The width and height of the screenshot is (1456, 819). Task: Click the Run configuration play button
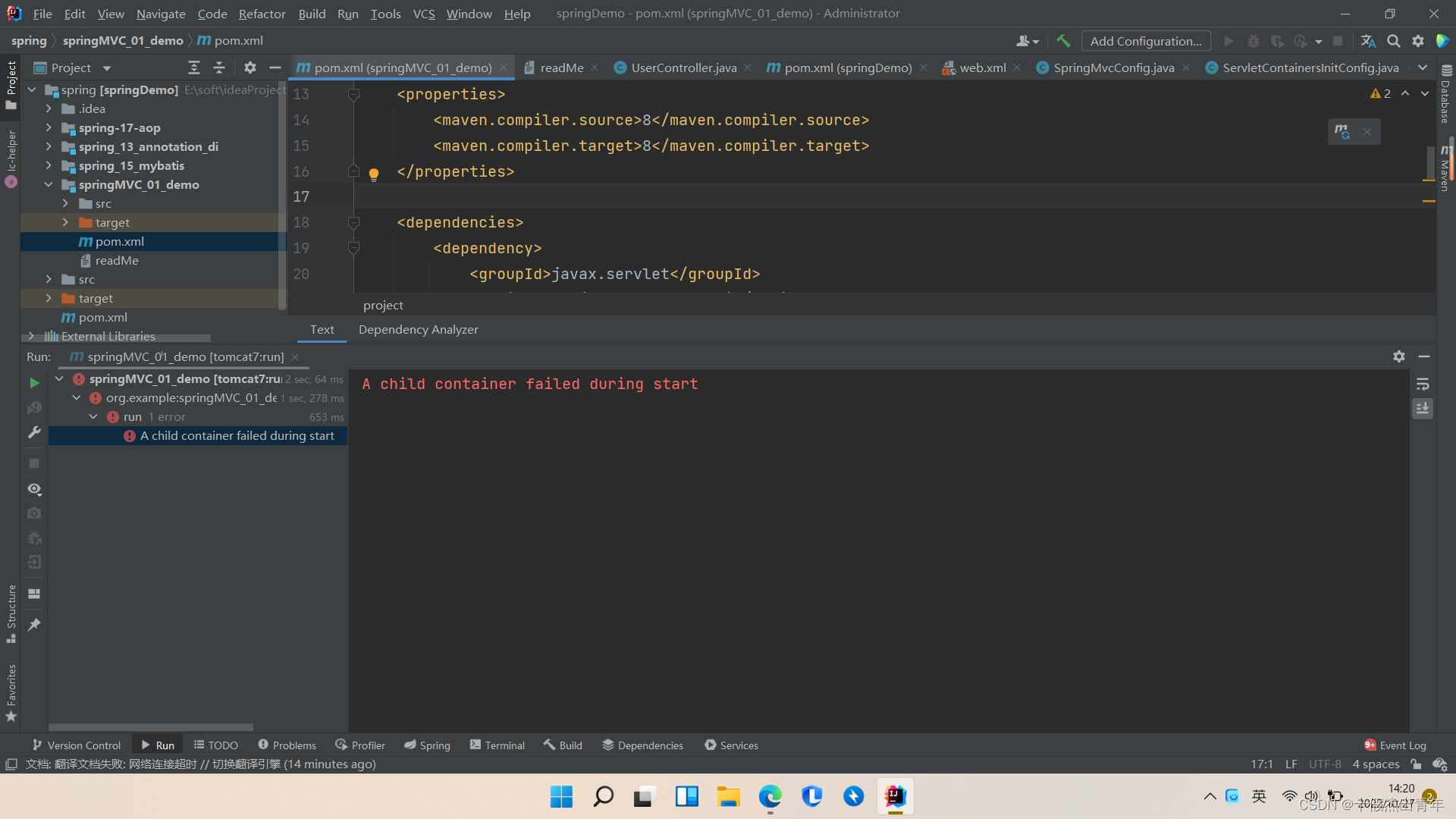pyautogui.click(x=1229, y=41)
